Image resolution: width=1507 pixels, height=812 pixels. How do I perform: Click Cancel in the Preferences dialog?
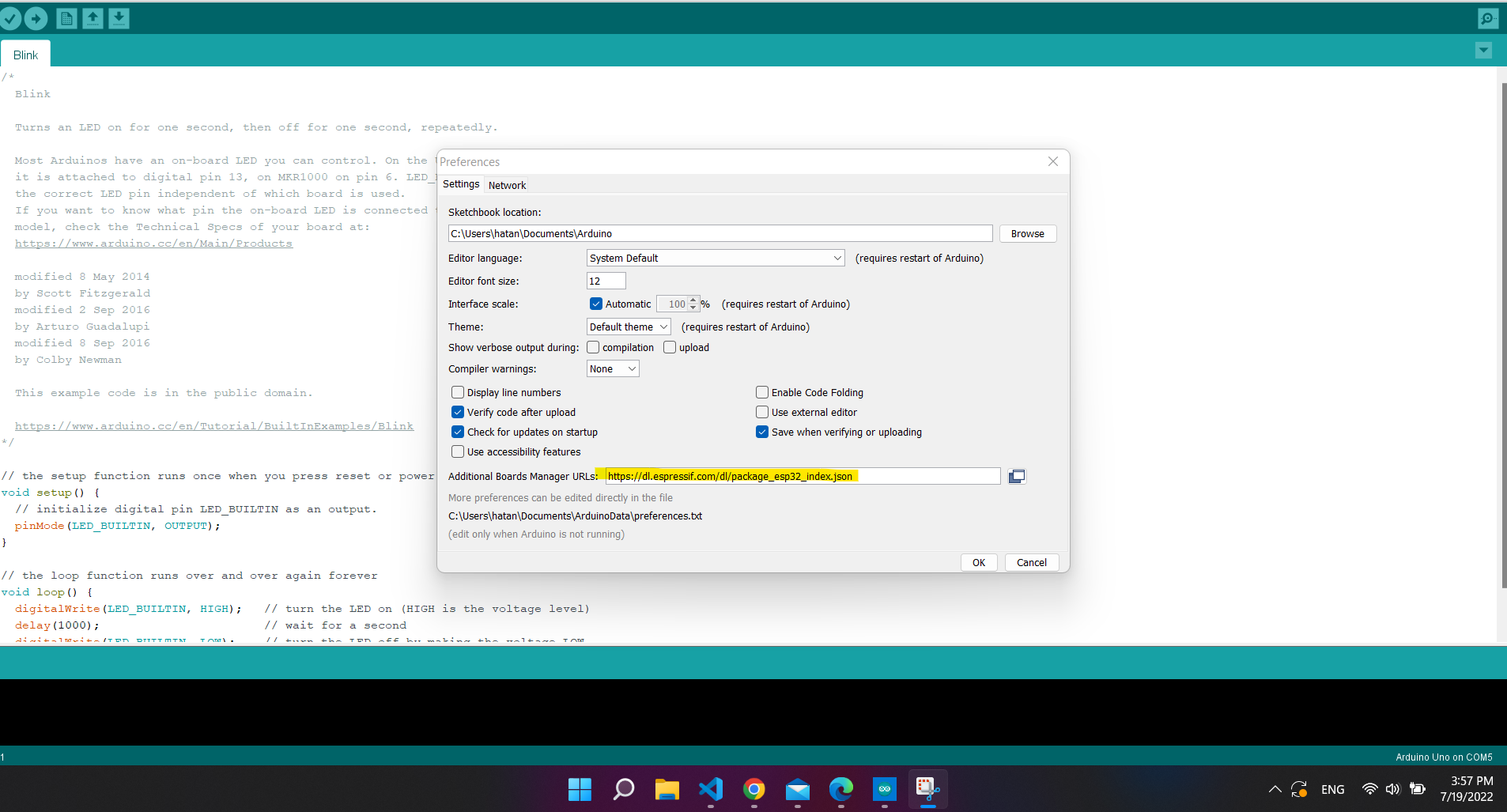tap(1032, 562)
